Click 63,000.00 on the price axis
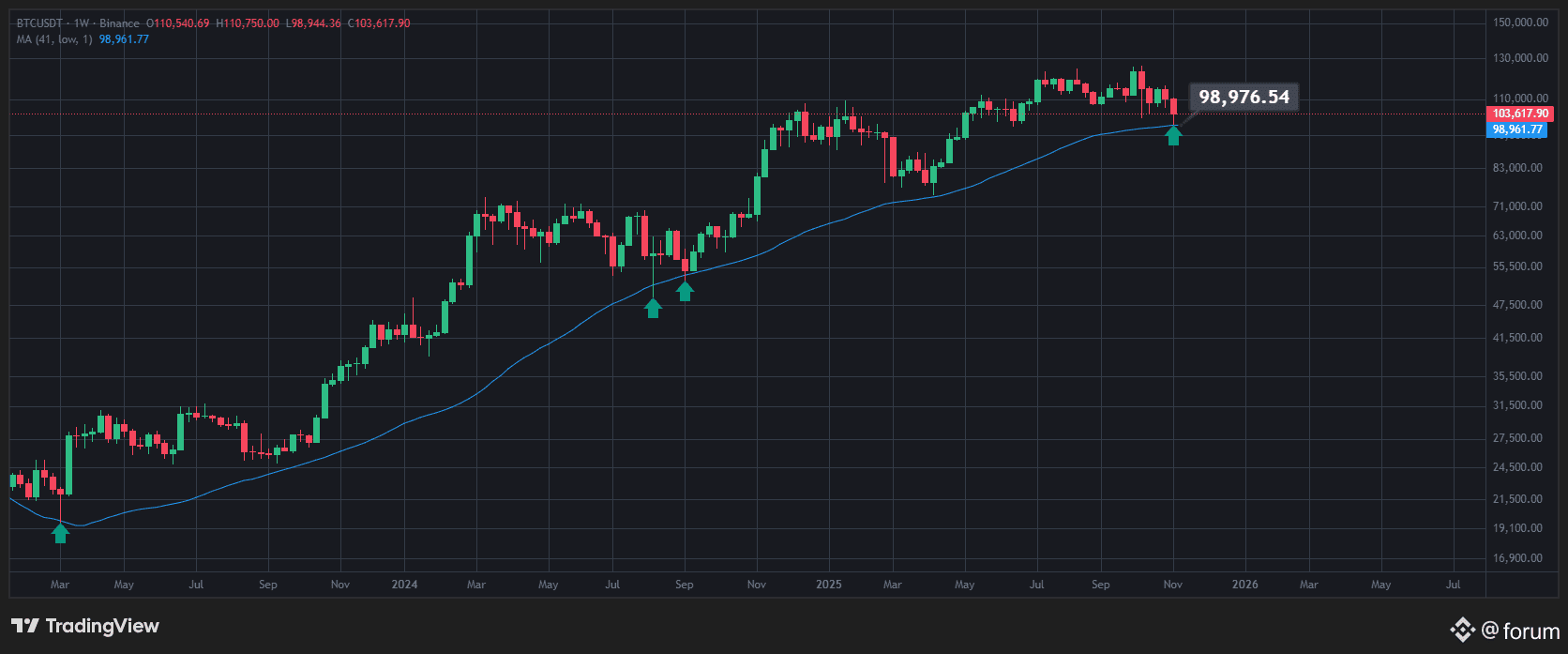The width and height of the screenshot is (1568, 654). (x=1517, y=236)
